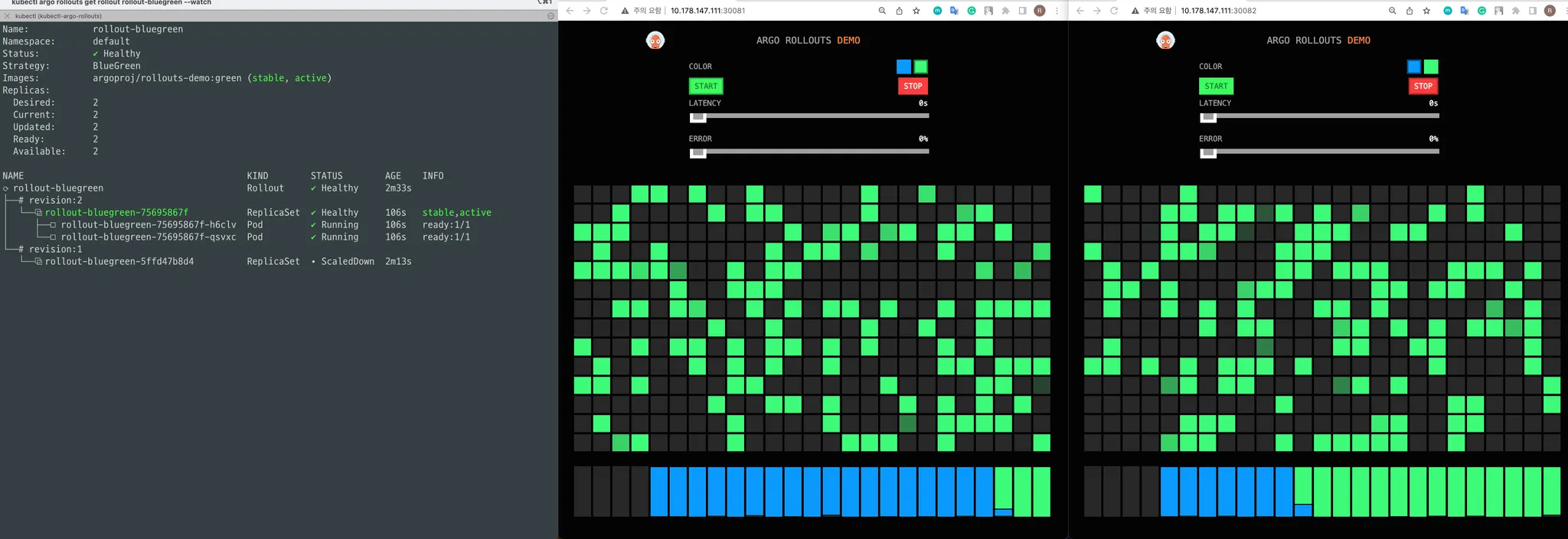Click the 'BlueGreen' strategy value
Viewport: 1568px width, 539px height.
point(116,66)
